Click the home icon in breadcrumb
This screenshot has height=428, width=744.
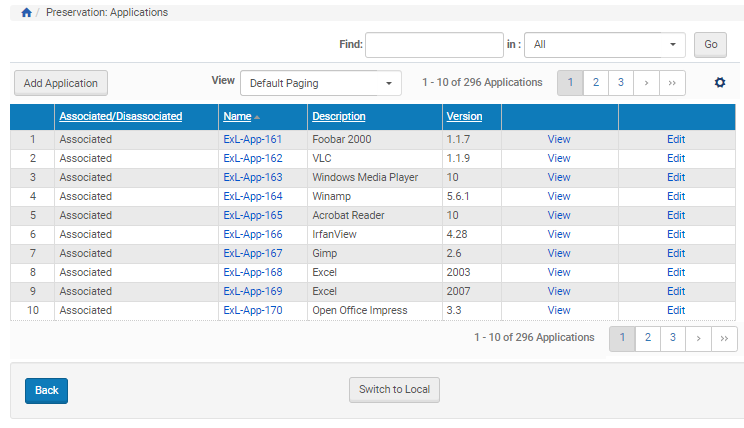point(26,13)
